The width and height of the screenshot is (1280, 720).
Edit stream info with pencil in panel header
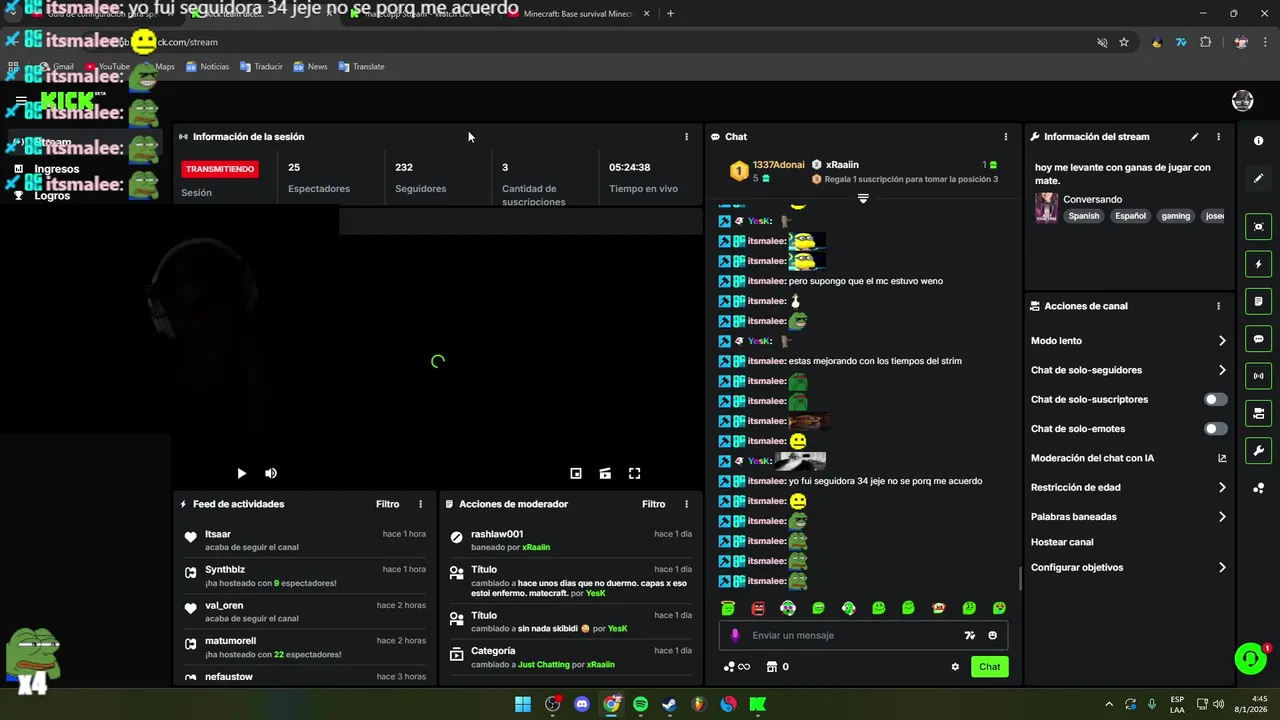1194,137
